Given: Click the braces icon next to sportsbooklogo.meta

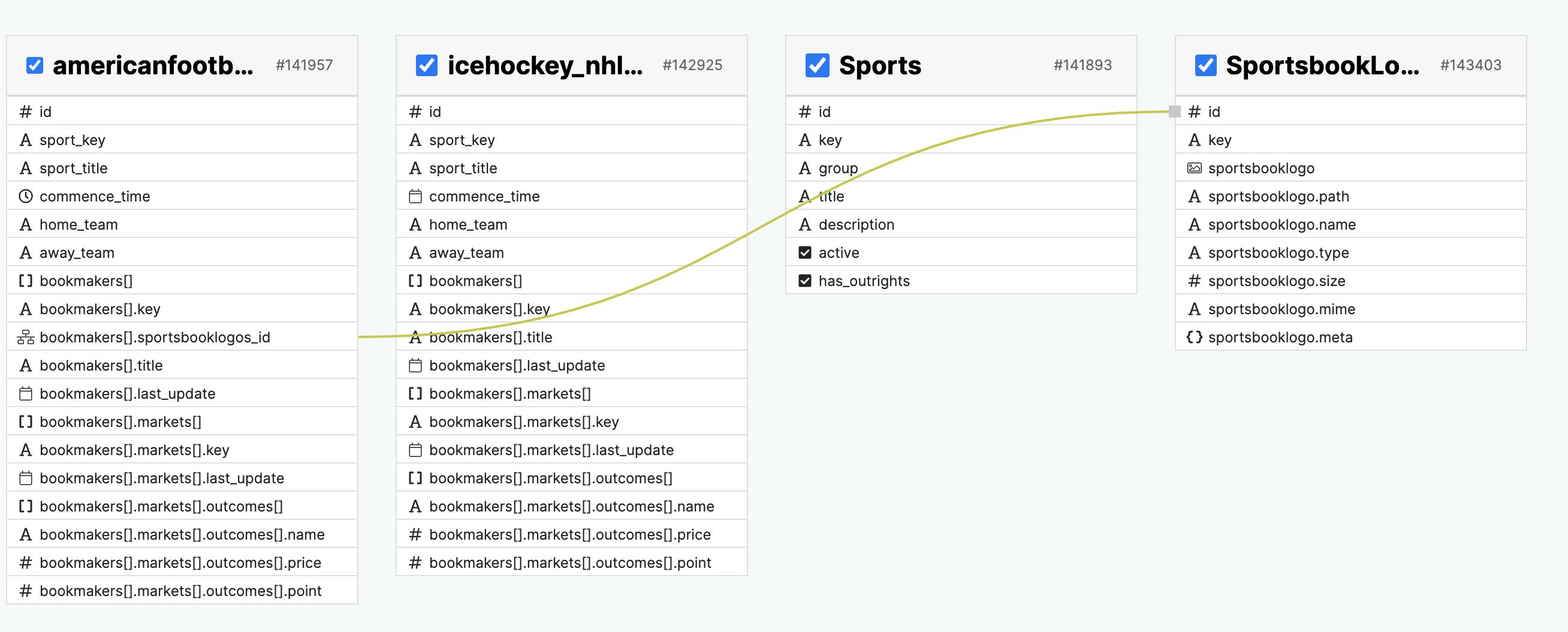Looking at the screenshot, I should coord(1194,337).
